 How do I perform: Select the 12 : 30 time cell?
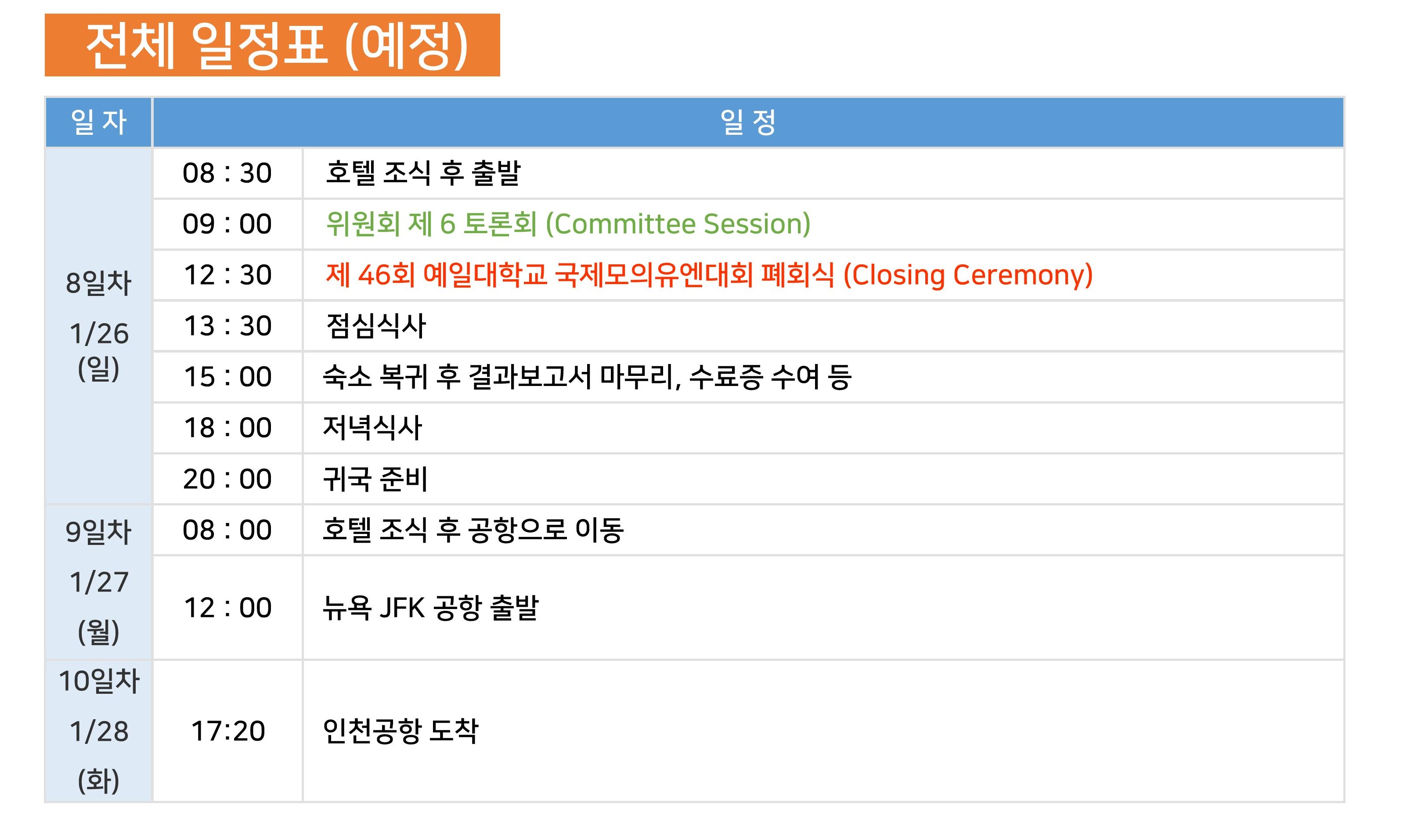(x=227, y=275)
